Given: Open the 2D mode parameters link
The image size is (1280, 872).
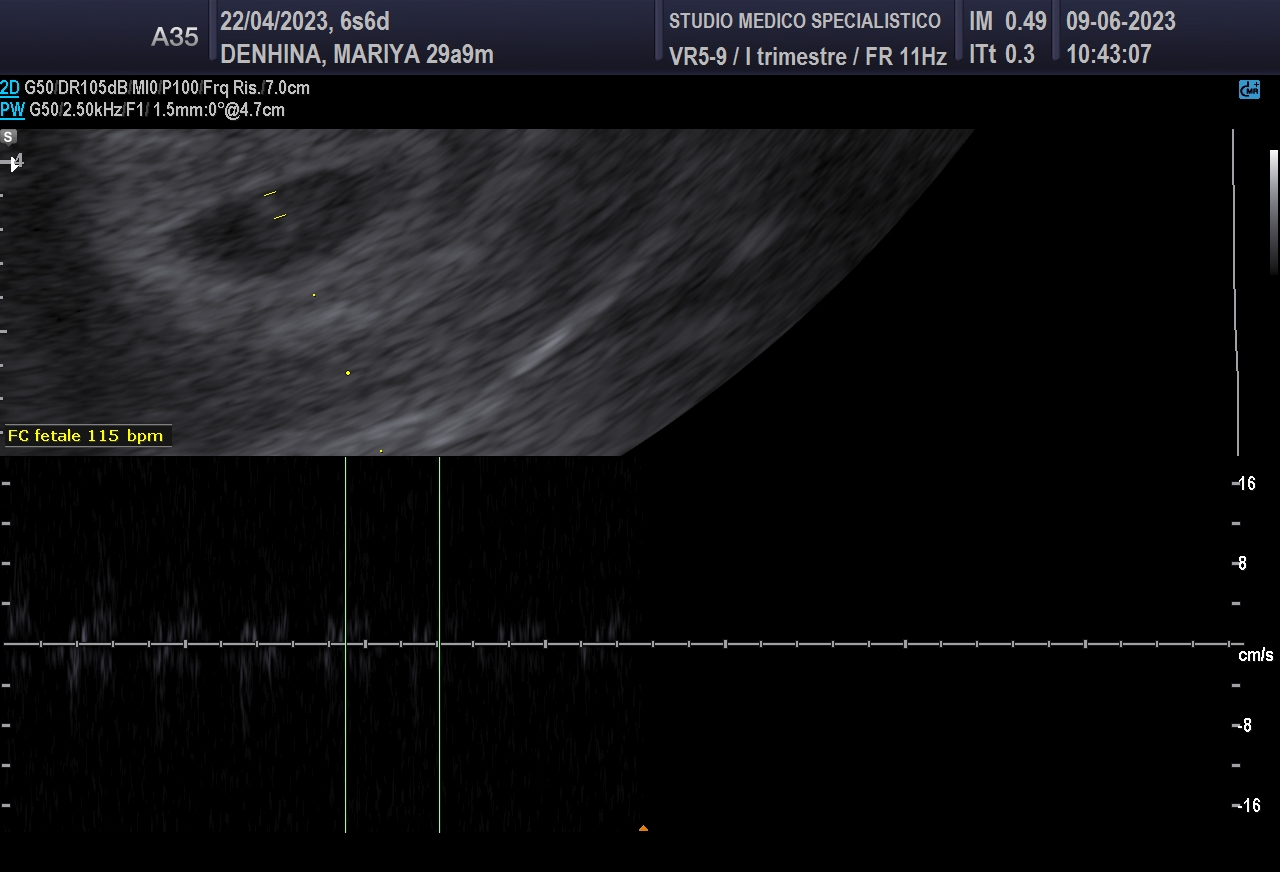Looking at the screenshot, I should click(10, 88).
